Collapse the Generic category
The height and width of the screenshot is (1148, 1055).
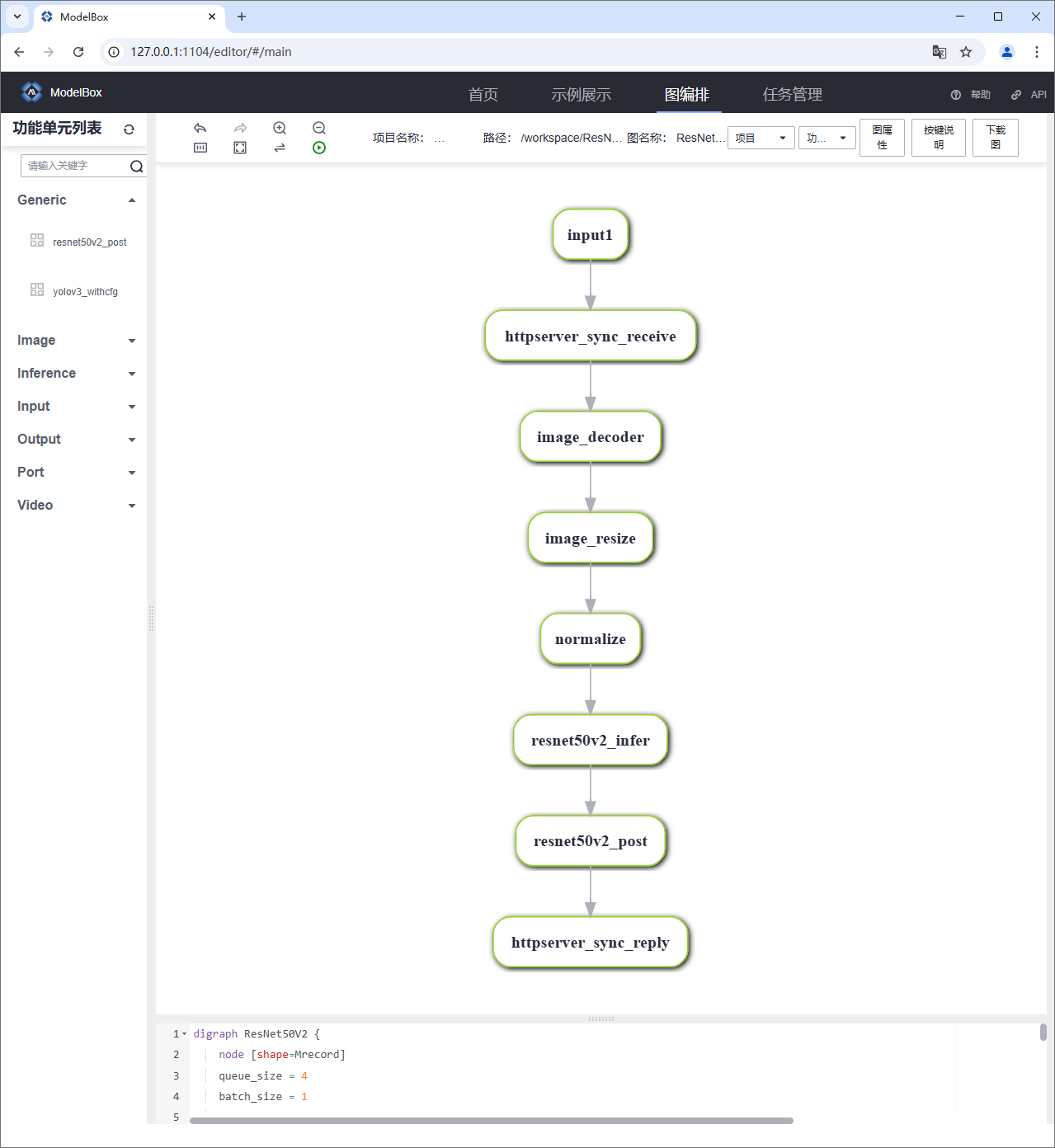click(131, 200)
